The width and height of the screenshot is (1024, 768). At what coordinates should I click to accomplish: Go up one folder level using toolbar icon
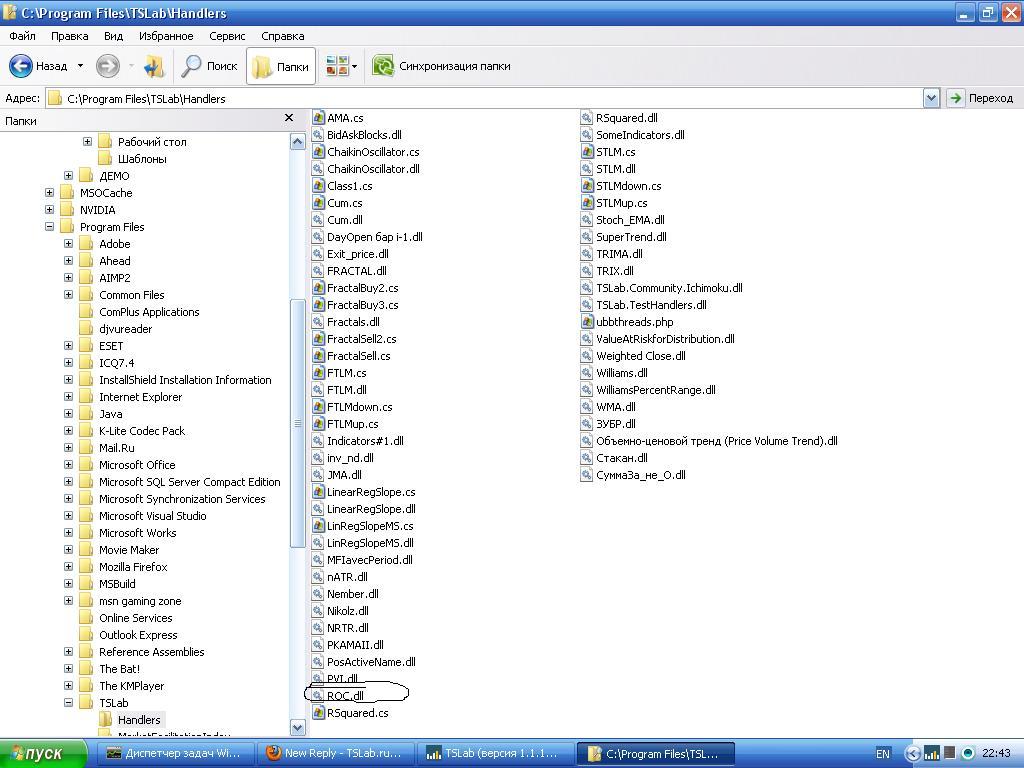click(x=154, y=66)
